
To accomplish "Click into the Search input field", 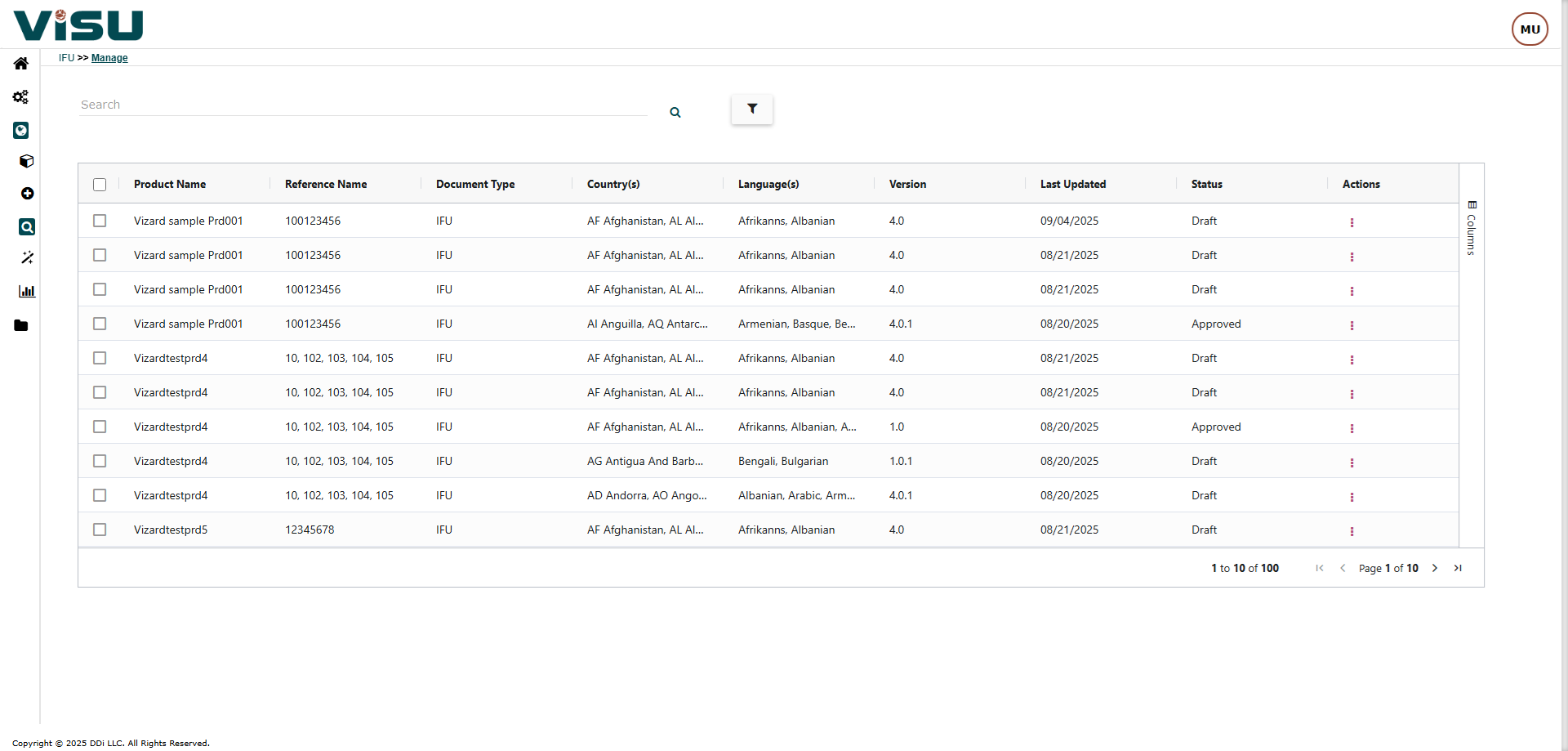I will [x=363, y=105].
